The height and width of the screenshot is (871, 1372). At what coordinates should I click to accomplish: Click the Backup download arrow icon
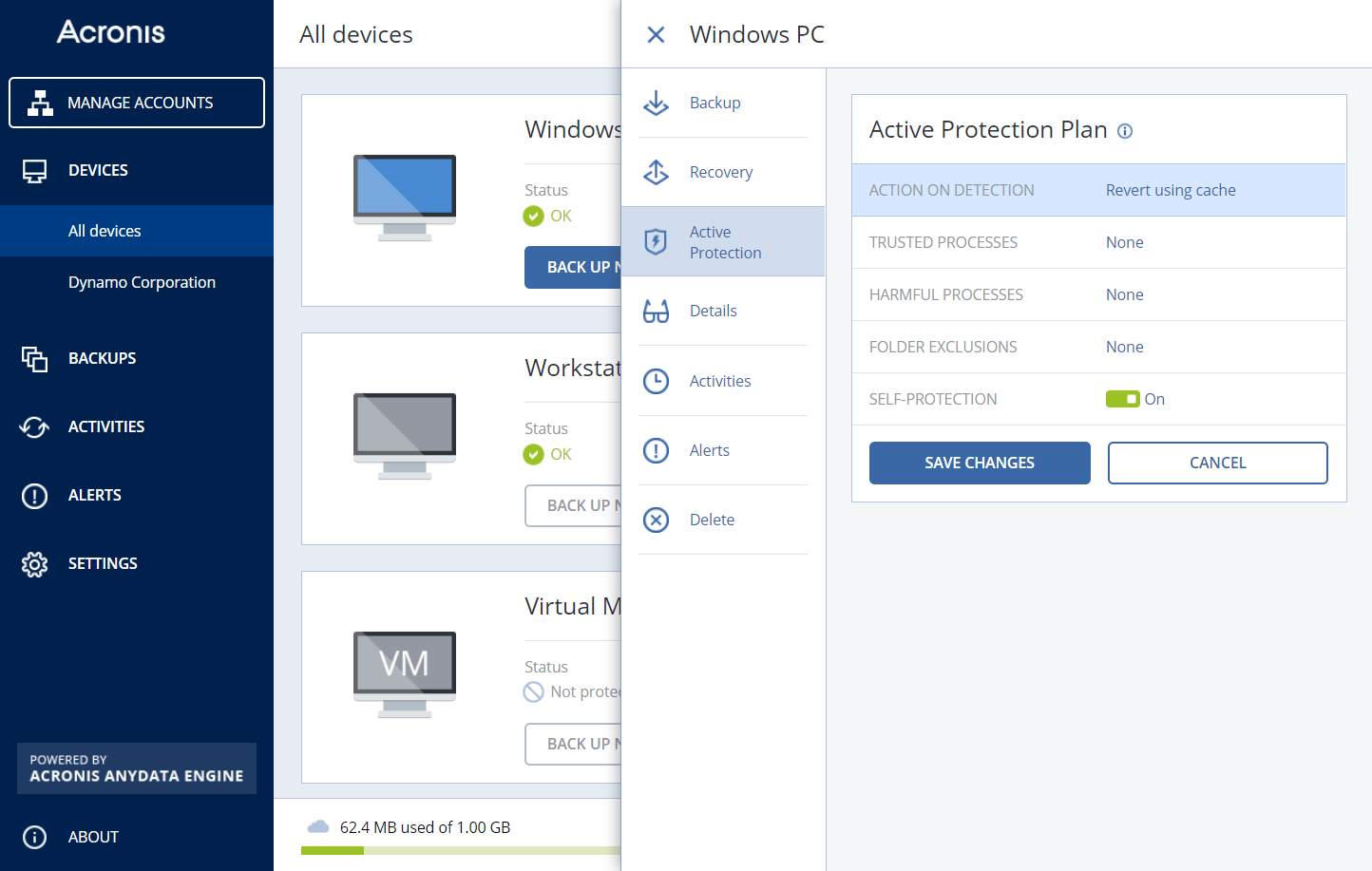656,103
